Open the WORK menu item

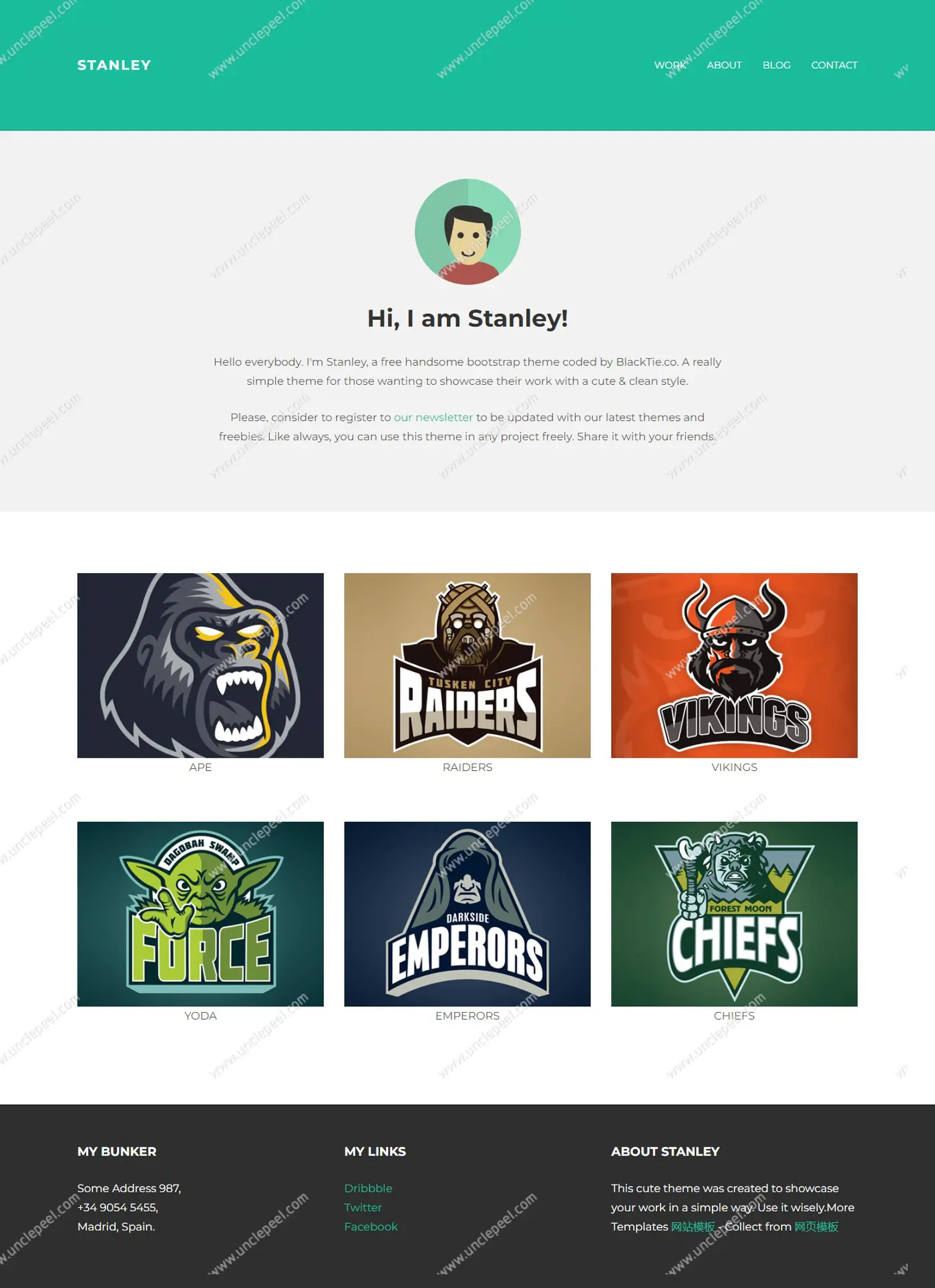(670, 65)
